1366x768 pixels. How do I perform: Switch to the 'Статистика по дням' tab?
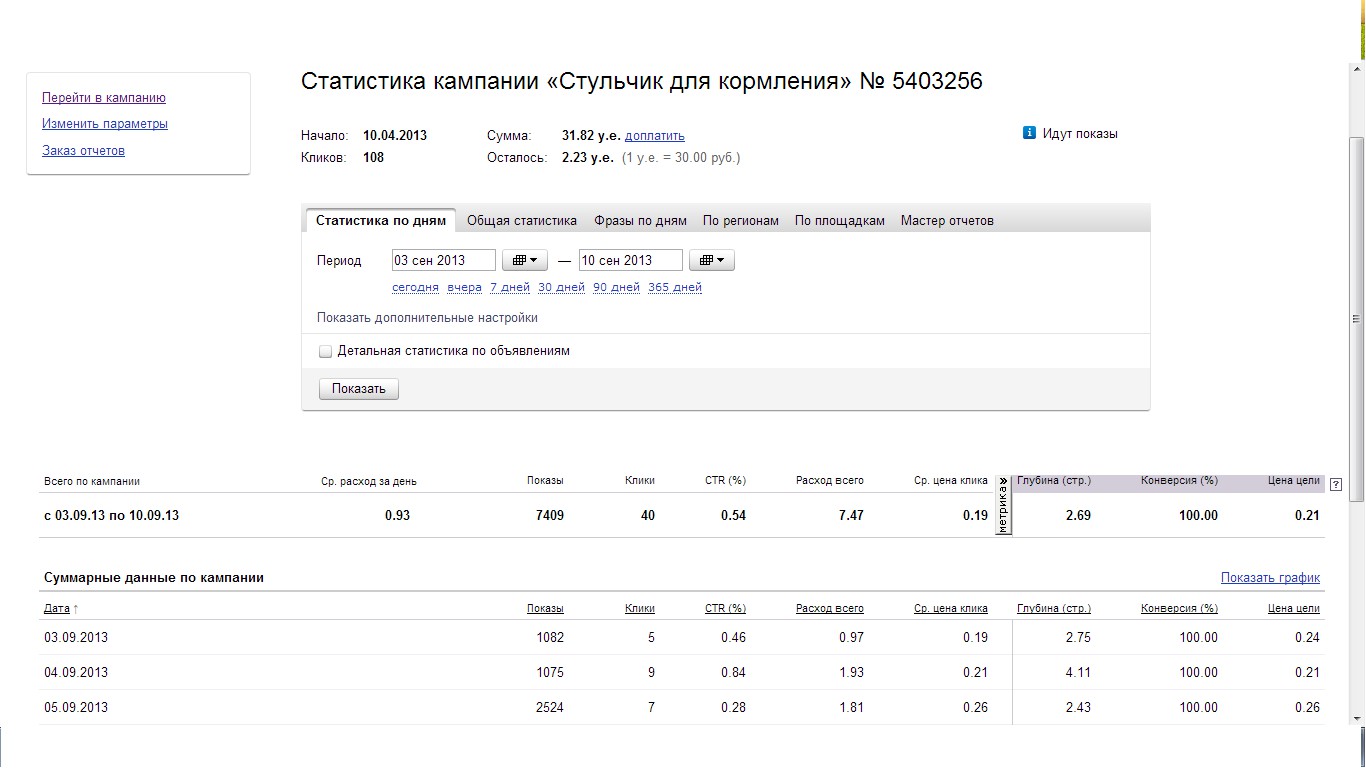381,220
